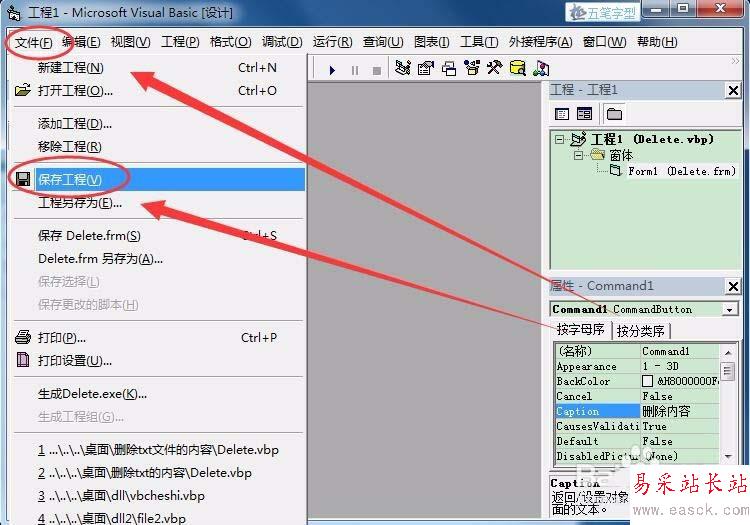Image resolution: width=750 pixels, height=525 pixels.
Task: Open the 图表(I) menu
Action: click(x=431, y=42)
